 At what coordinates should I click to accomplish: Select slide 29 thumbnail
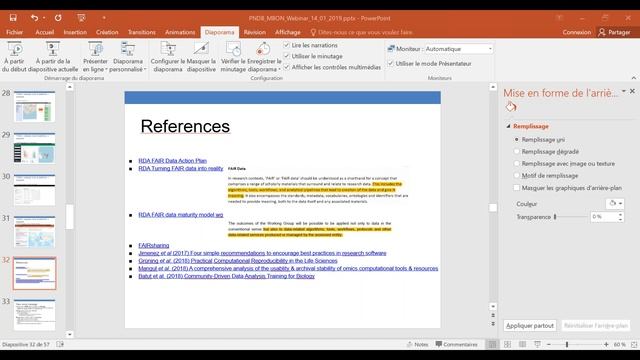click(x=34, y=148)
